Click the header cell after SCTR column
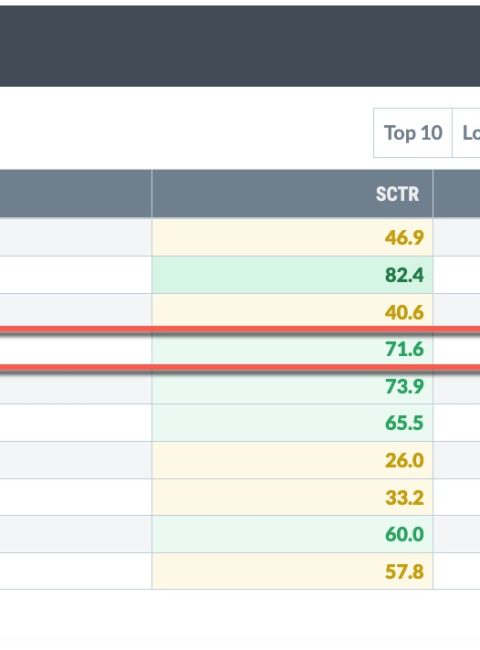 457,194
